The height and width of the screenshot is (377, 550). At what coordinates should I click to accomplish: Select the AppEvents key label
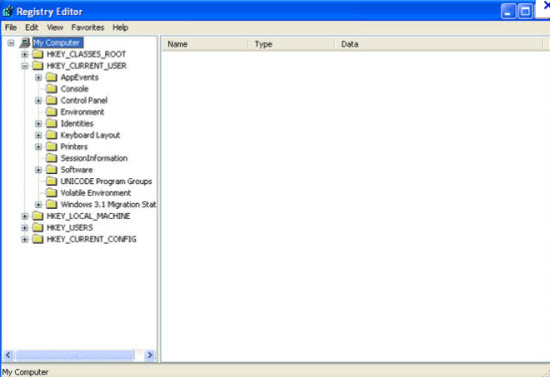coord(80,78)
